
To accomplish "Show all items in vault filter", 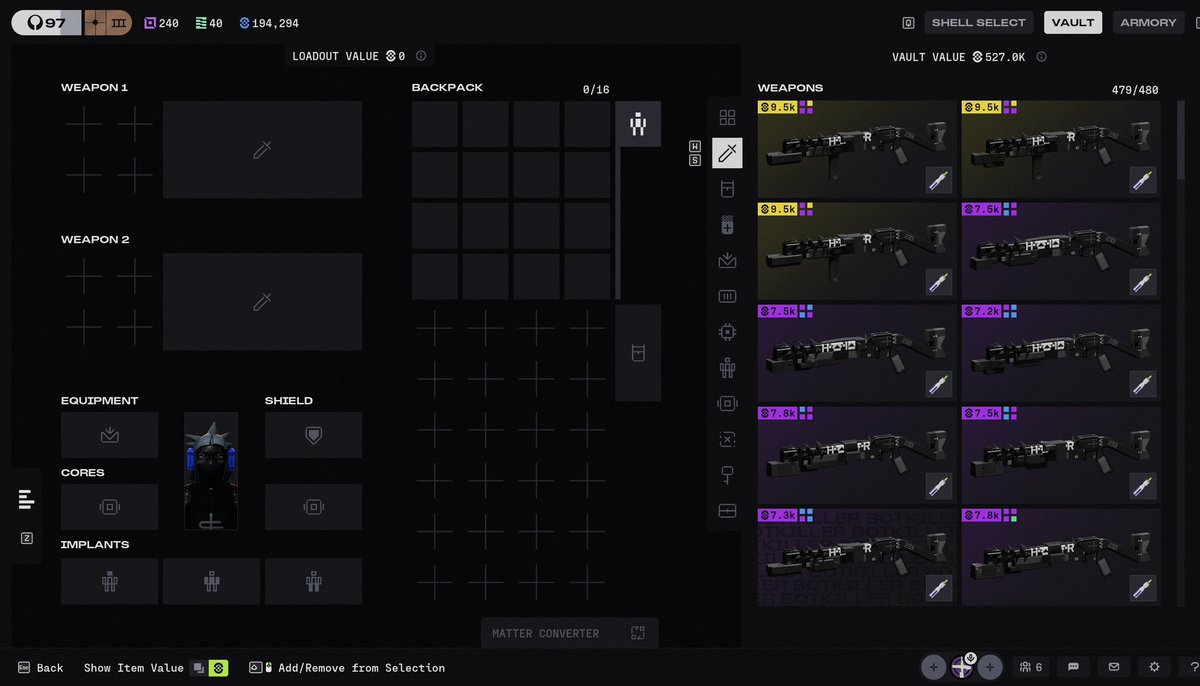I will point(727,118).
